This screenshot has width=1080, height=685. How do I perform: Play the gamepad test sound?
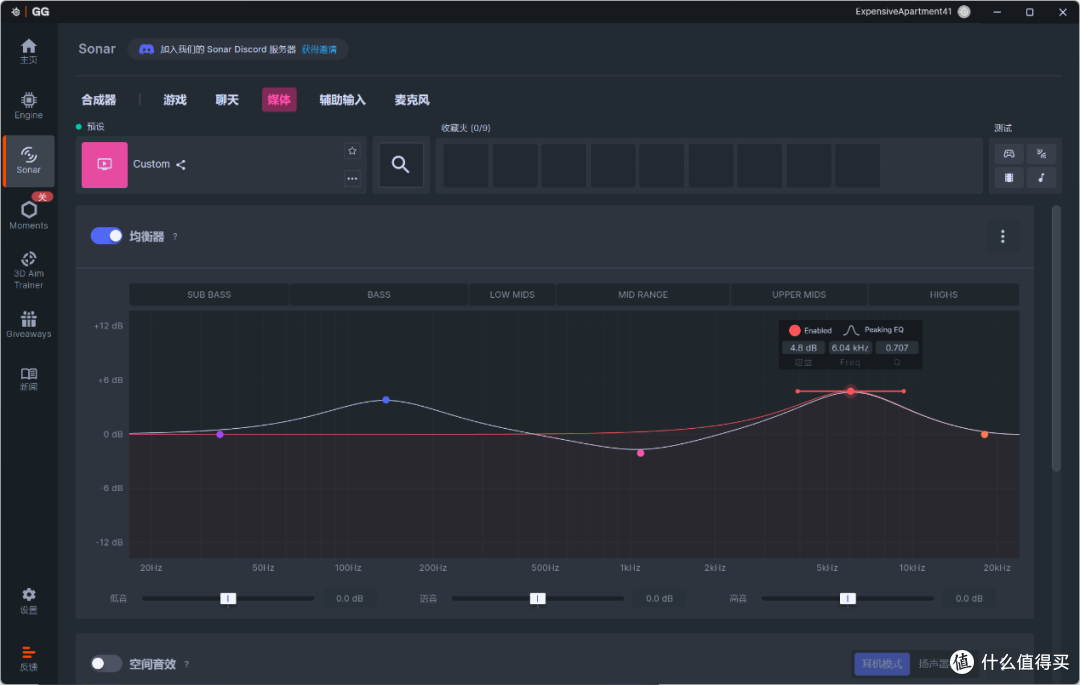tap(1008, 154)
